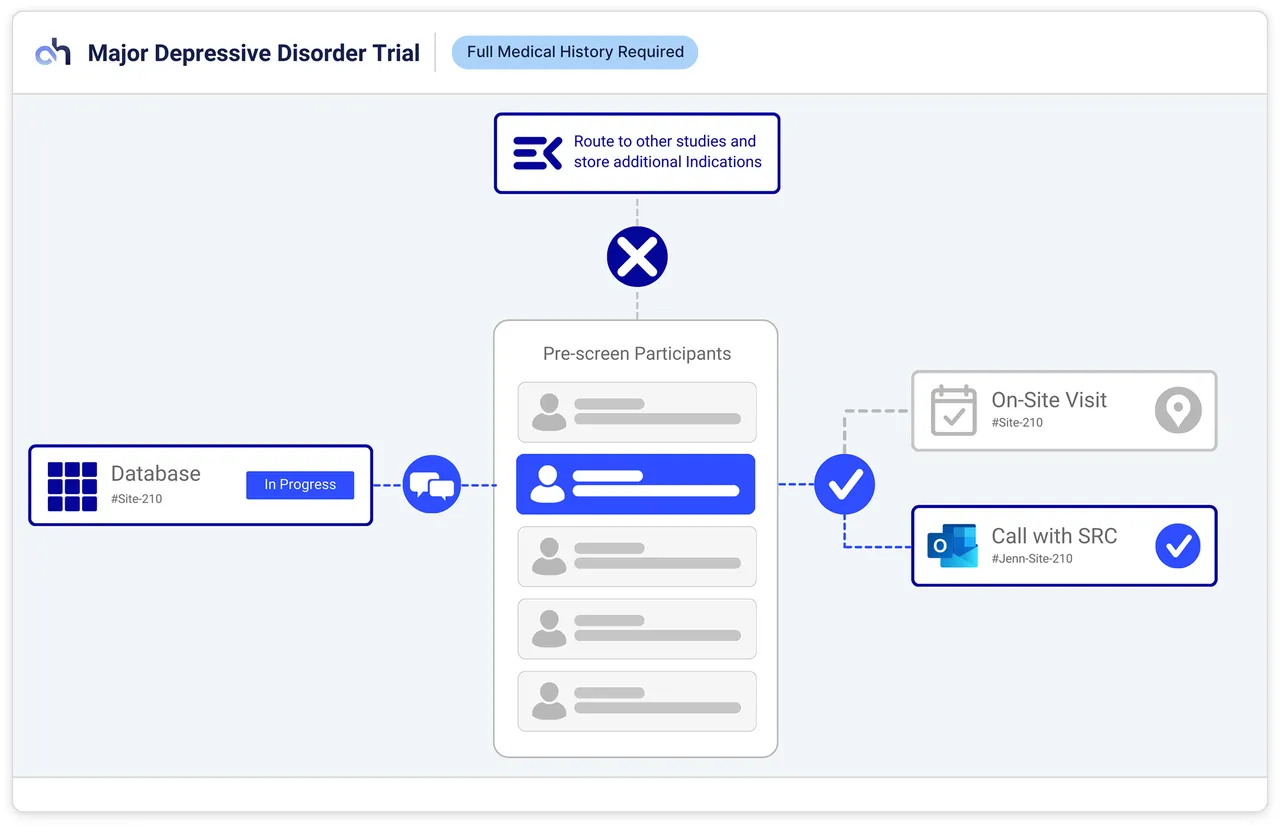Screen dimensions: 1280x827
Task: Click the ah logo in the header
Action: 53,52
